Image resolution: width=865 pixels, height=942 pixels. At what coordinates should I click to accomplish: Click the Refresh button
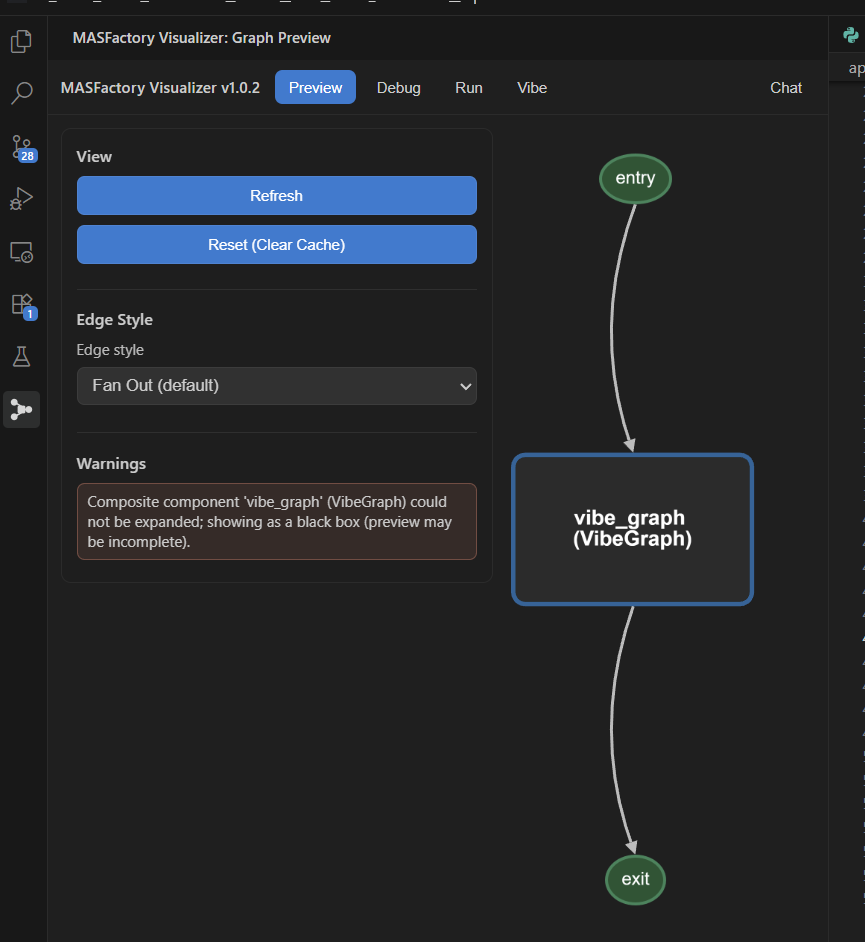(x=276, y=196)
